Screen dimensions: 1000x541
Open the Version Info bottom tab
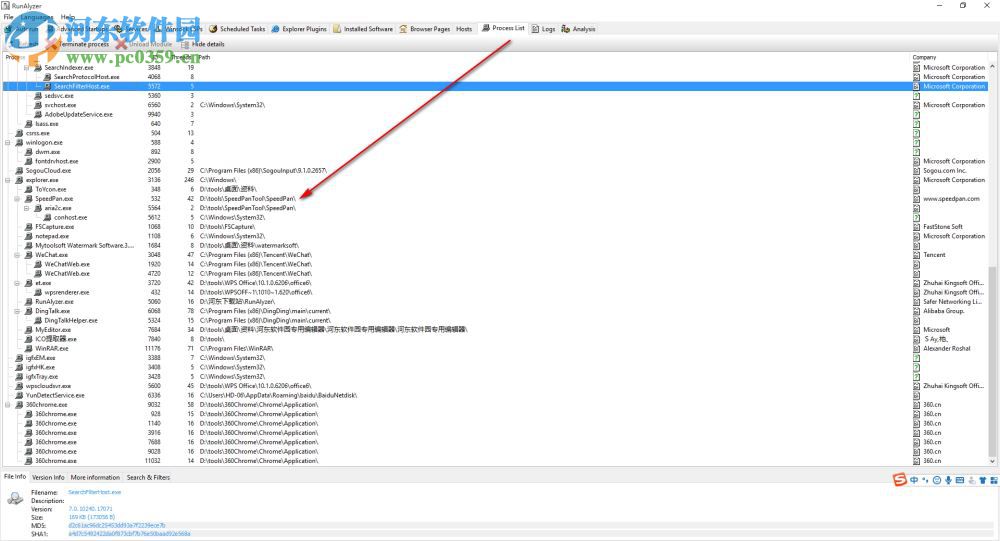[x=48, y=477]
